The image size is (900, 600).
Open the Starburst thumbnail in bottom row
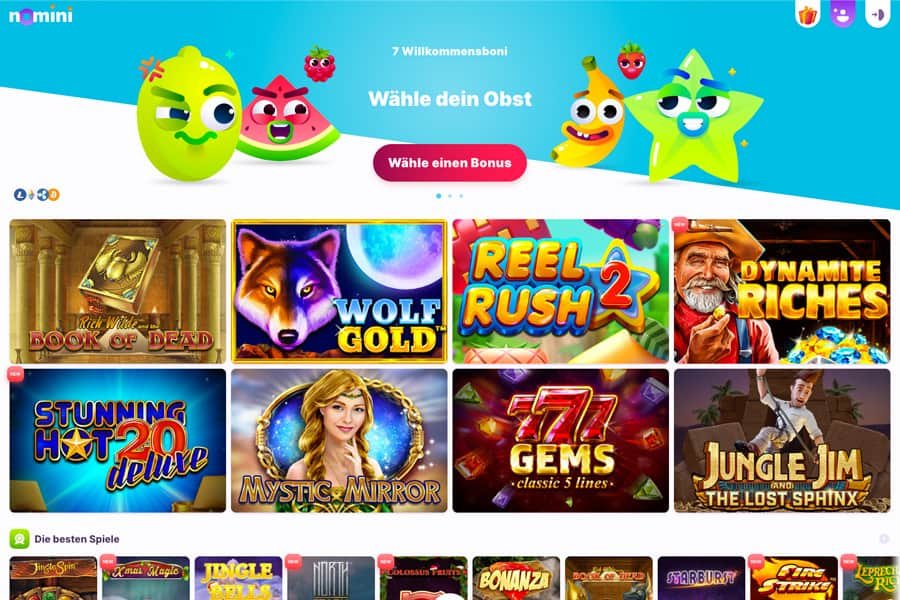701,578
